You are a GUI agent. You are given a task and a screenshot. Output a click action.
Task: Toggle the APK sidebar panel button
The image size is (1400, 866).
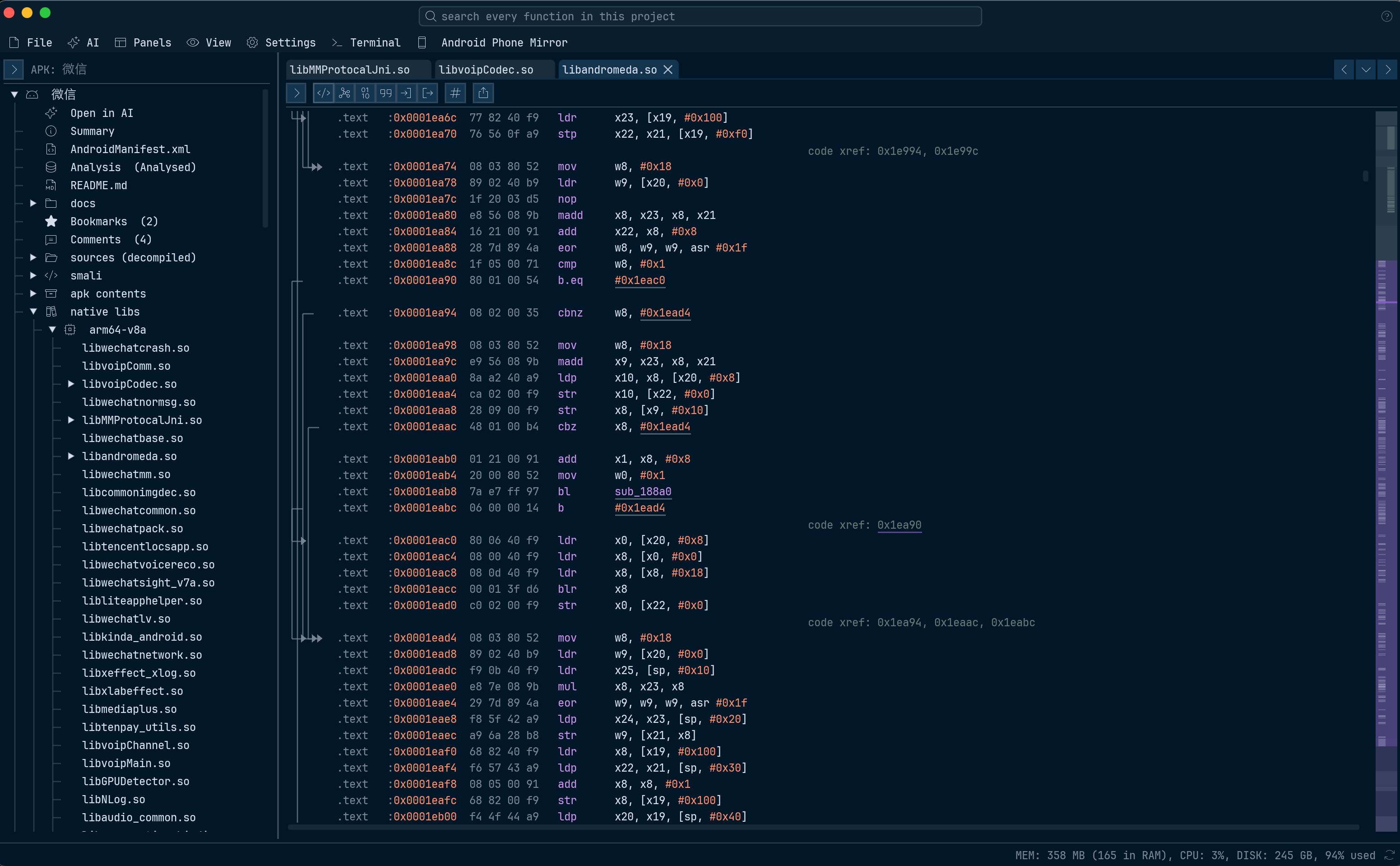(14, 69)
